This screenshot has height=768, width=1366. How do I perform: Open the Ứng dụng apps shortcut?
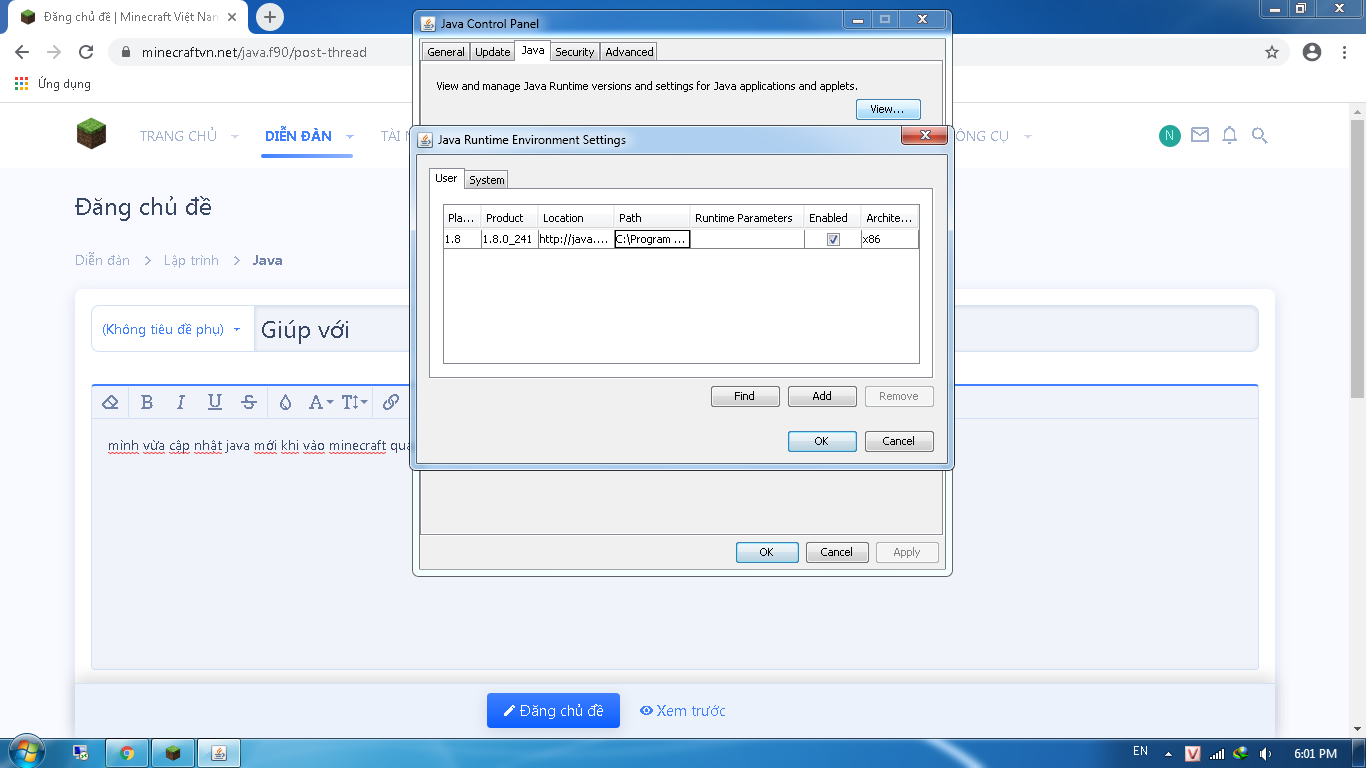(x=53, y=84)
